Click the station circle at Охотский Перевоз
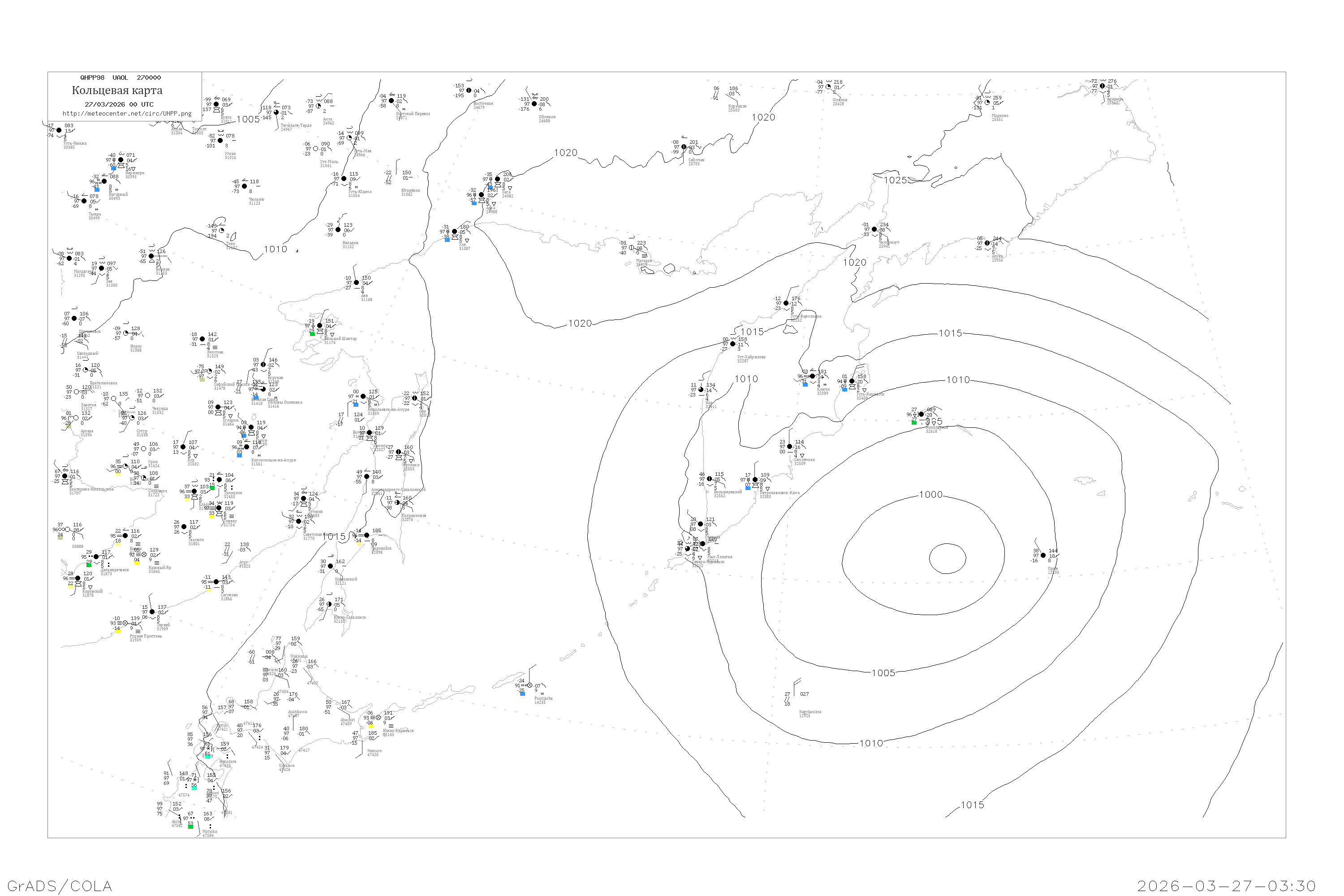The width and height of the screenshot is (1344, 896). (x=392, y=100)
